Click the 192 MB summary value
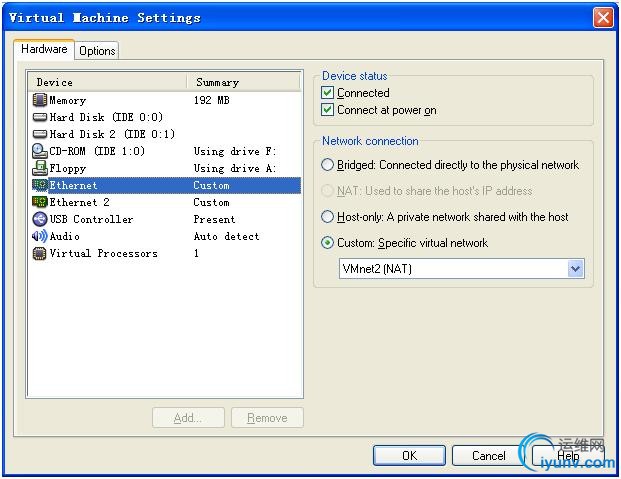This screenshot has width=621, height=479. click(211, 100)
